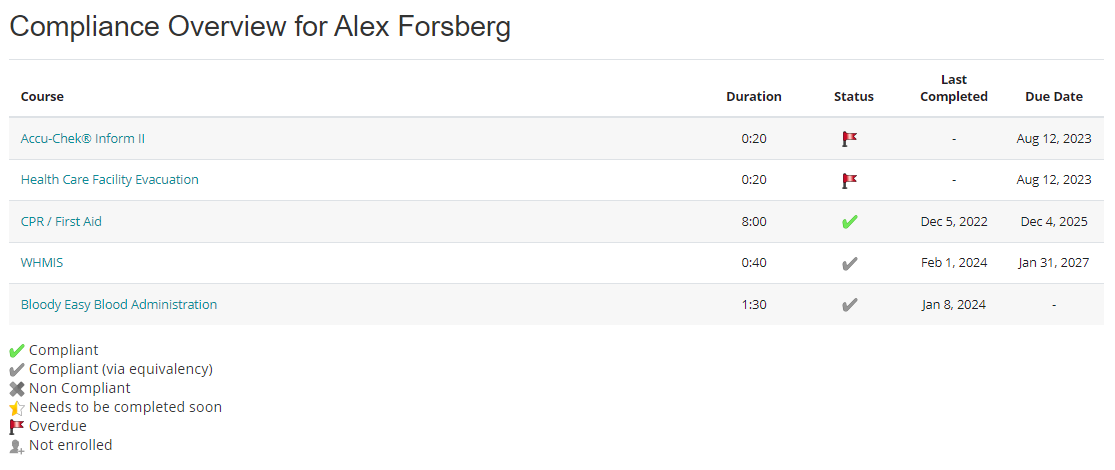This screenshot has width=1115, height=470.
Task: Click the Due Date column header
Action: click(1054, 97)
